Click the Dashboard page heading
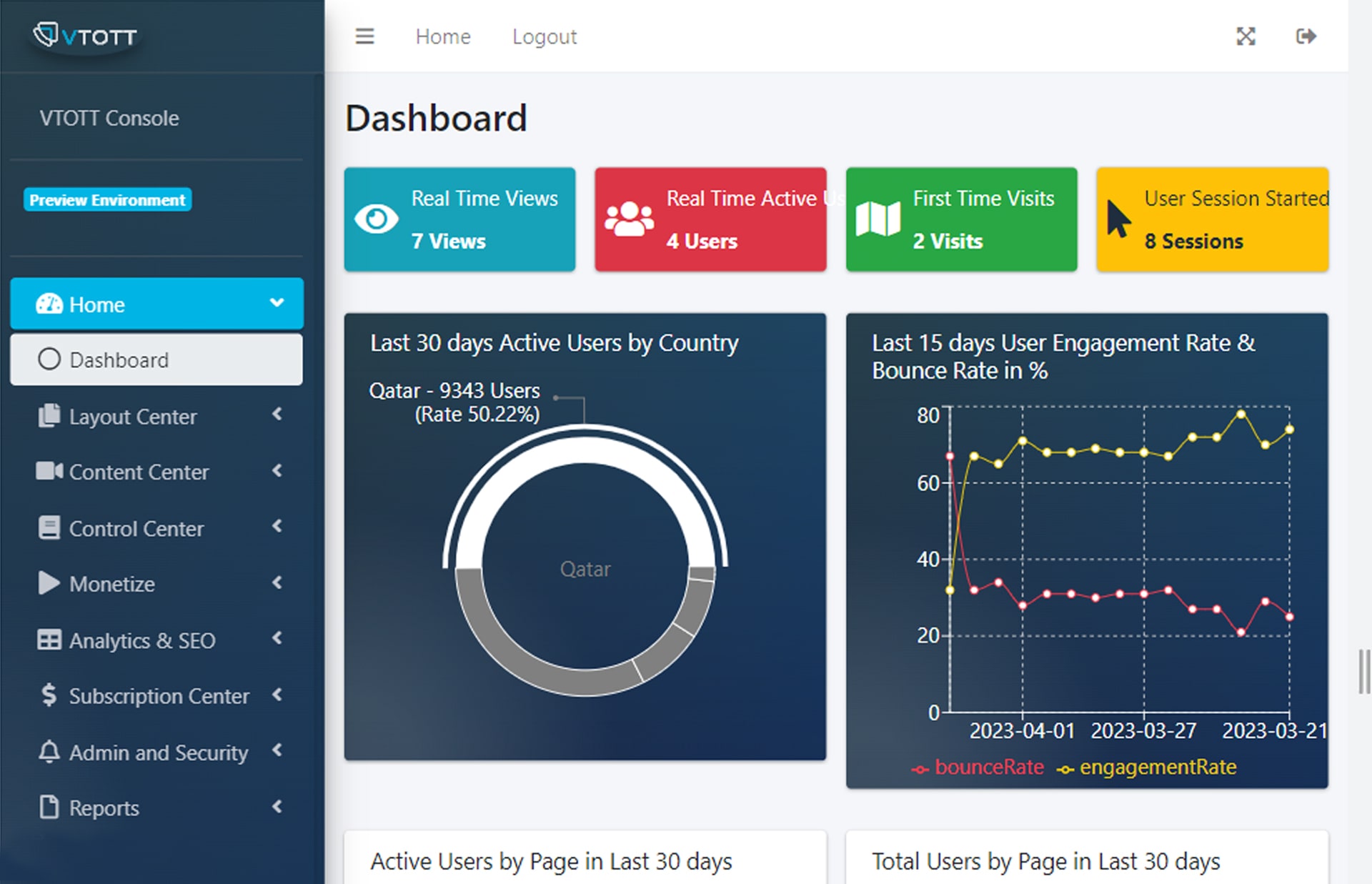Viewport: 1372px width, 884px height. point(436,118)
